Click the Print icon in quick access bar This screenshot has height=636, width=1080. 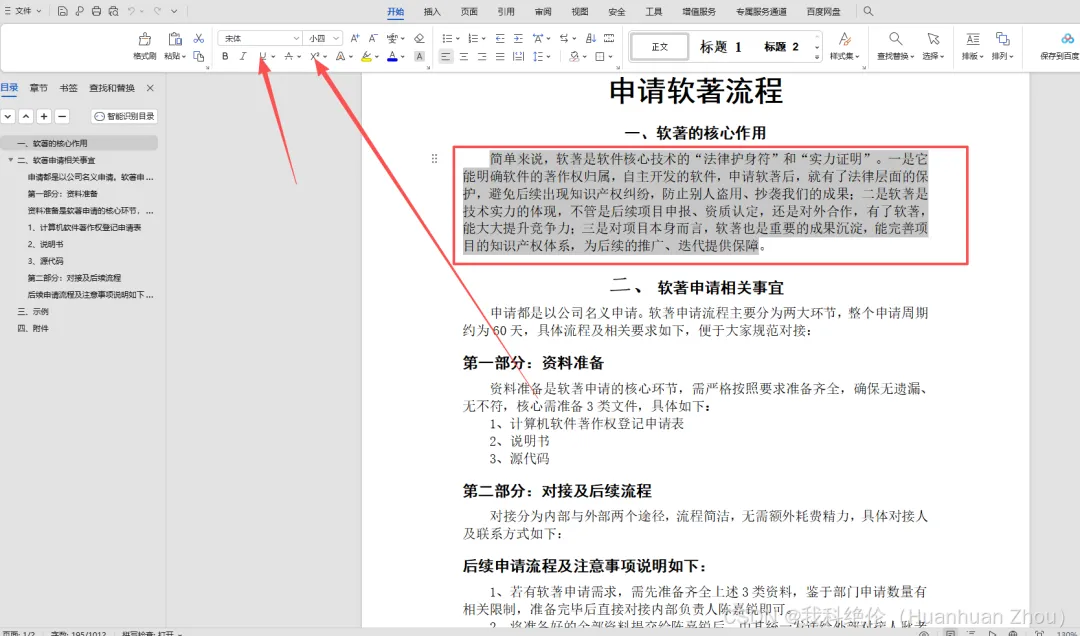pos(96,11)
